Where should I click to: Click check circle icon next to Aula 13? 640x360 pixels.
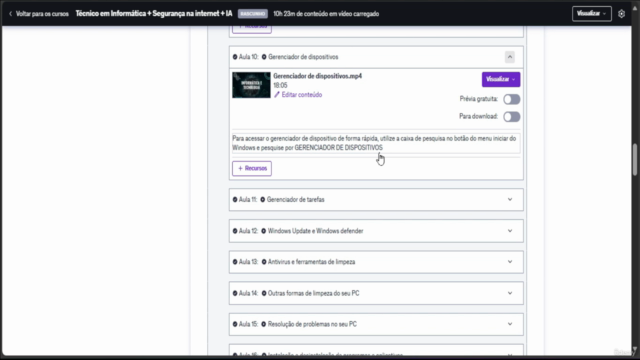pos(235,262)
